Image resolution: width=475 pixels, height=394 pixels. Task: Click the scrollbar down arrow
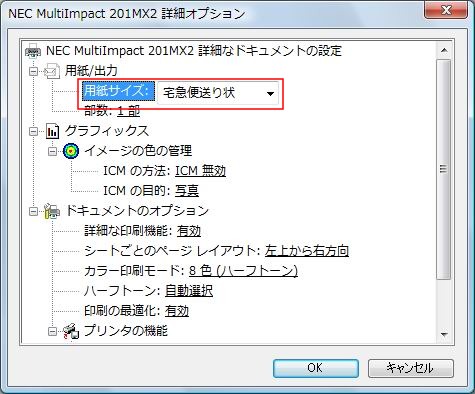click(444, 334)
